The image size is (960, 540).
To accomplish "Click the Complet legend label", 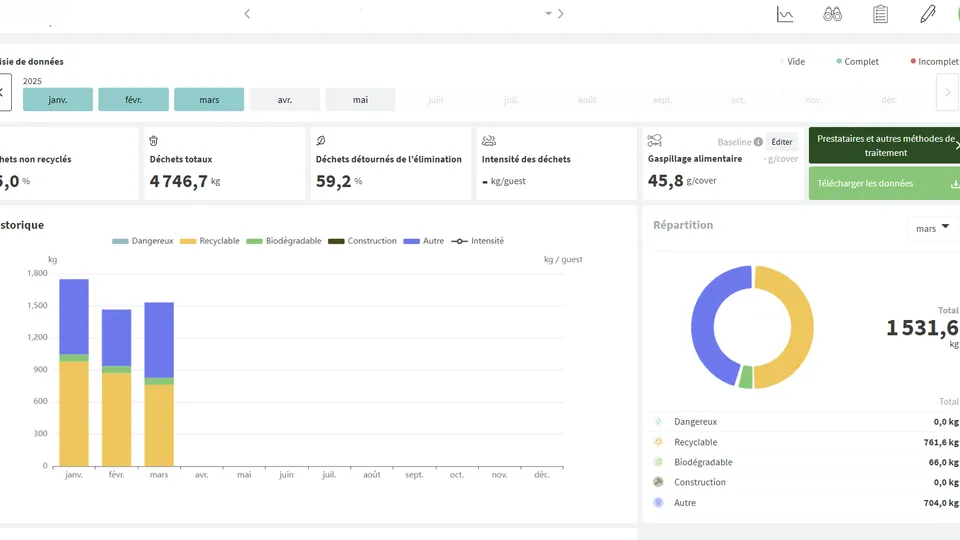I will tap(861, 61).
